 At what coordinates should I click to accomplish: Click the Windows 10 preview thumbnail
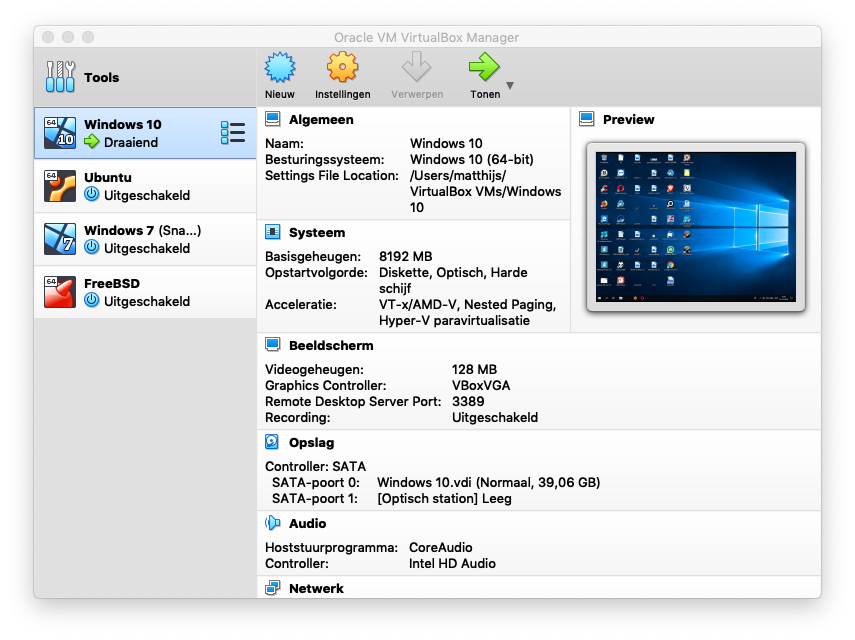695,226
